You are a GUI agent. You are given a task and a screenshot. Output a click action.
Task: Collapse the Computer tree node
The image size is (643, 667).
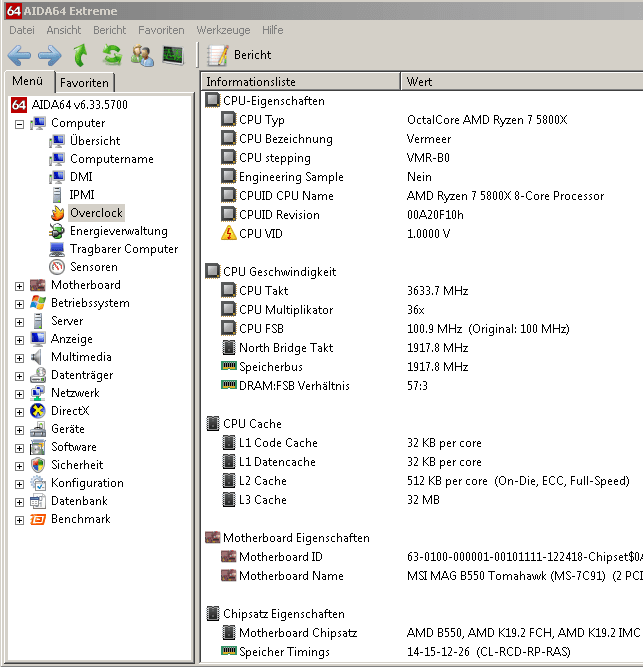tap(19, 124)
